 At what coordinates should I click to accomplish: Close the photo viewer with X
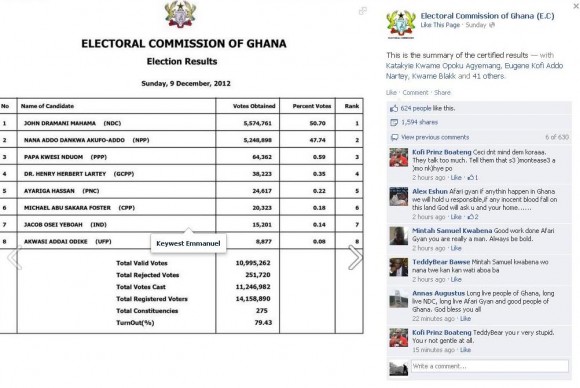pos(576,6)
